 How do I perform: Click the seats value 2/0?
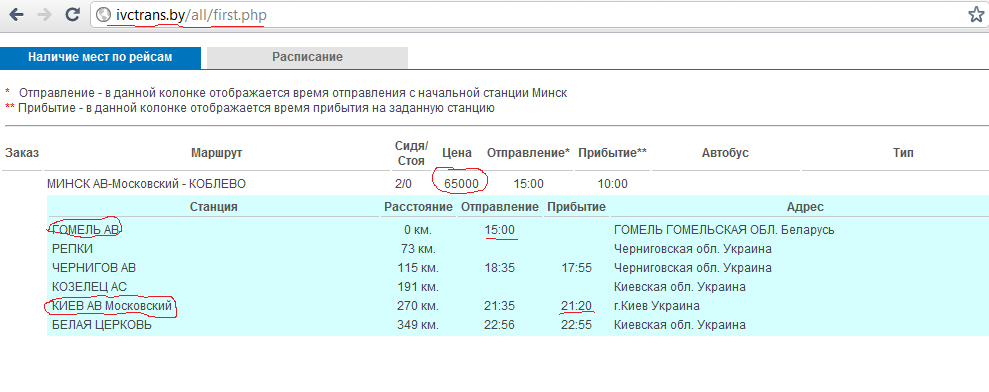click(x=402, y=184)
